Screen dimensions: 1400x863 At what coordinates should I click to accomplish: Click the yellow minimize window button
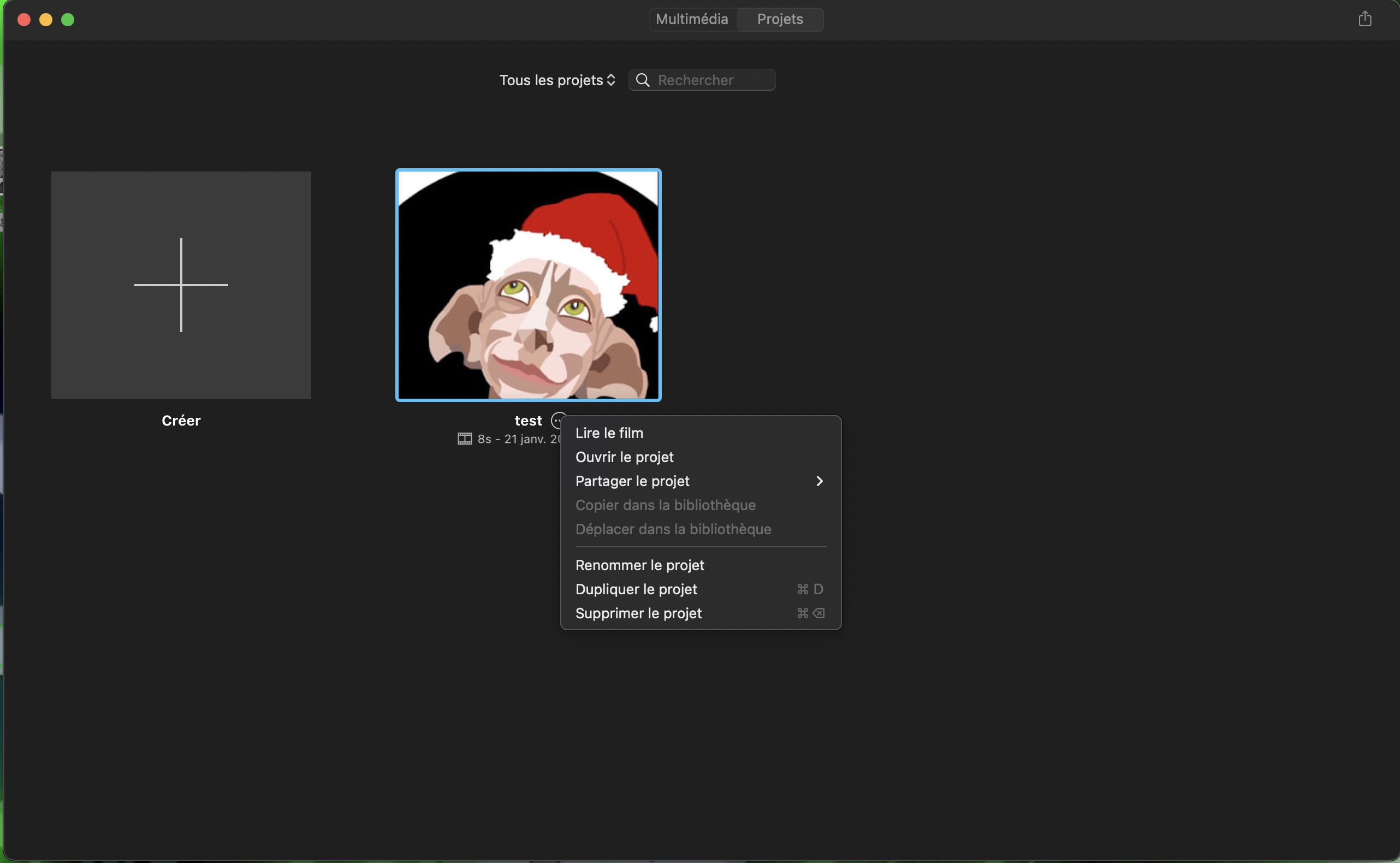46,20
